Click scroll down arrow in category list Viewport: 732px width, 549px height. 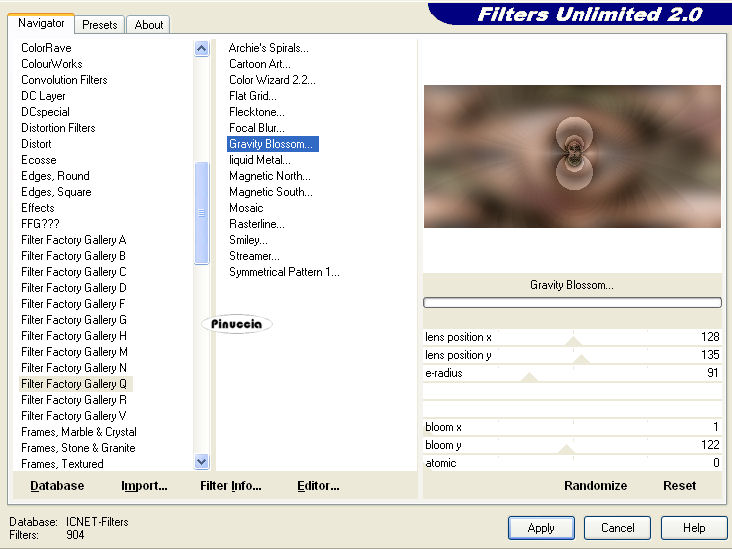(202, 462)
